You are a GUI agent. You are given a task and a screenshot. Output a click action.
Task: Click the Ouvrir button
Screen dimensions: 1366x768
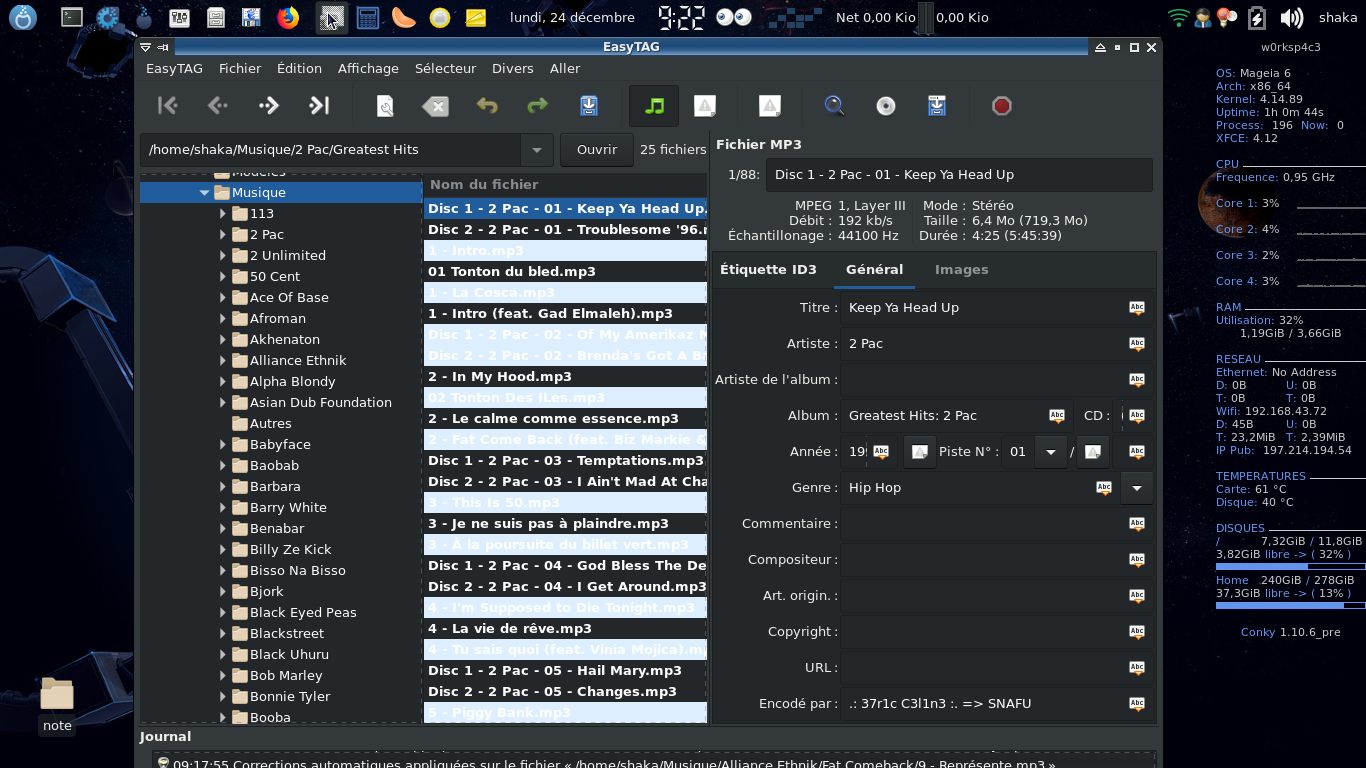pyautogui.click(x=597, y=150)
